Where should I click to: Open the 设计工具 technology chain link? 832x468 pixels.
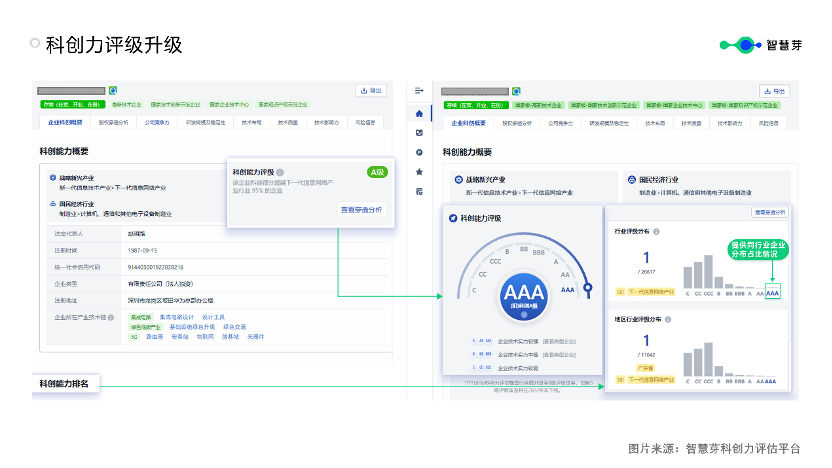coord(213,317)
